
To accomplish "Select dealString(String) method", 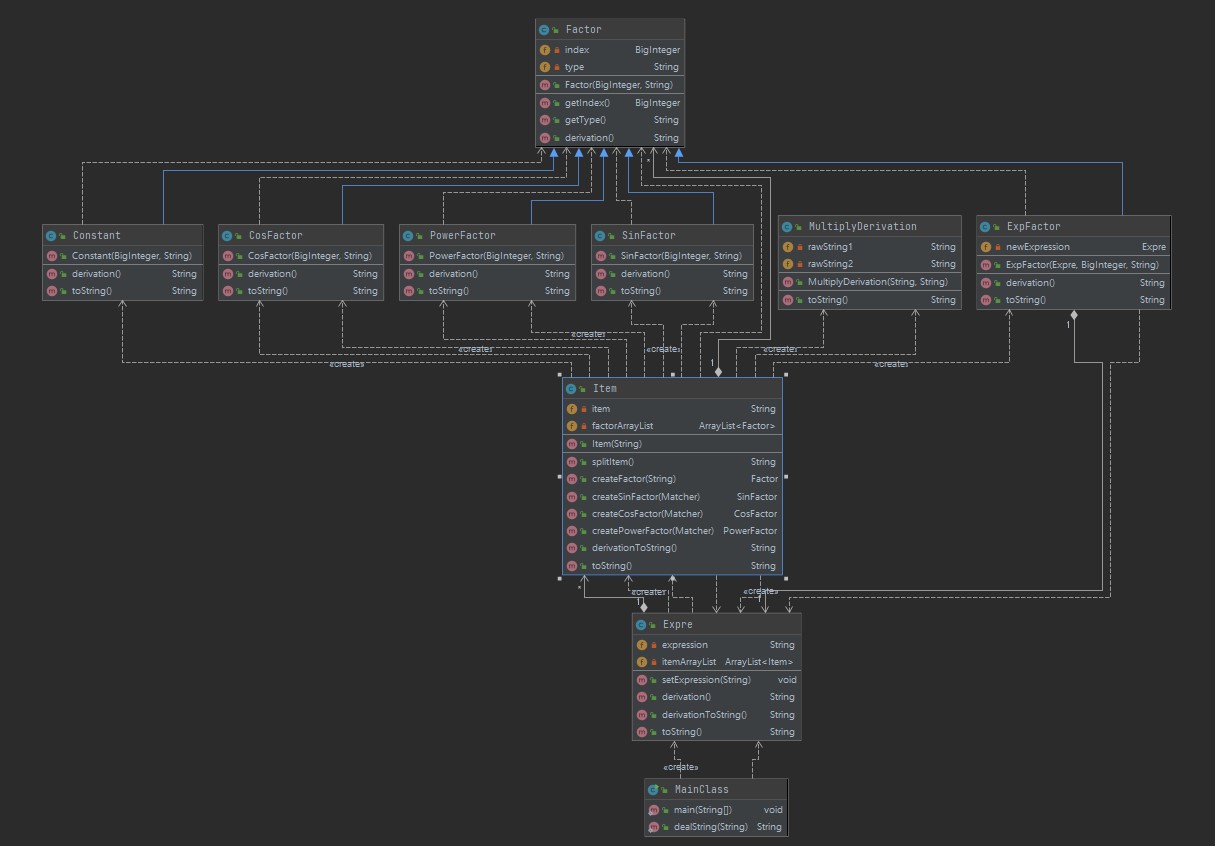I will pyautogui.click(x=716, y=827).
